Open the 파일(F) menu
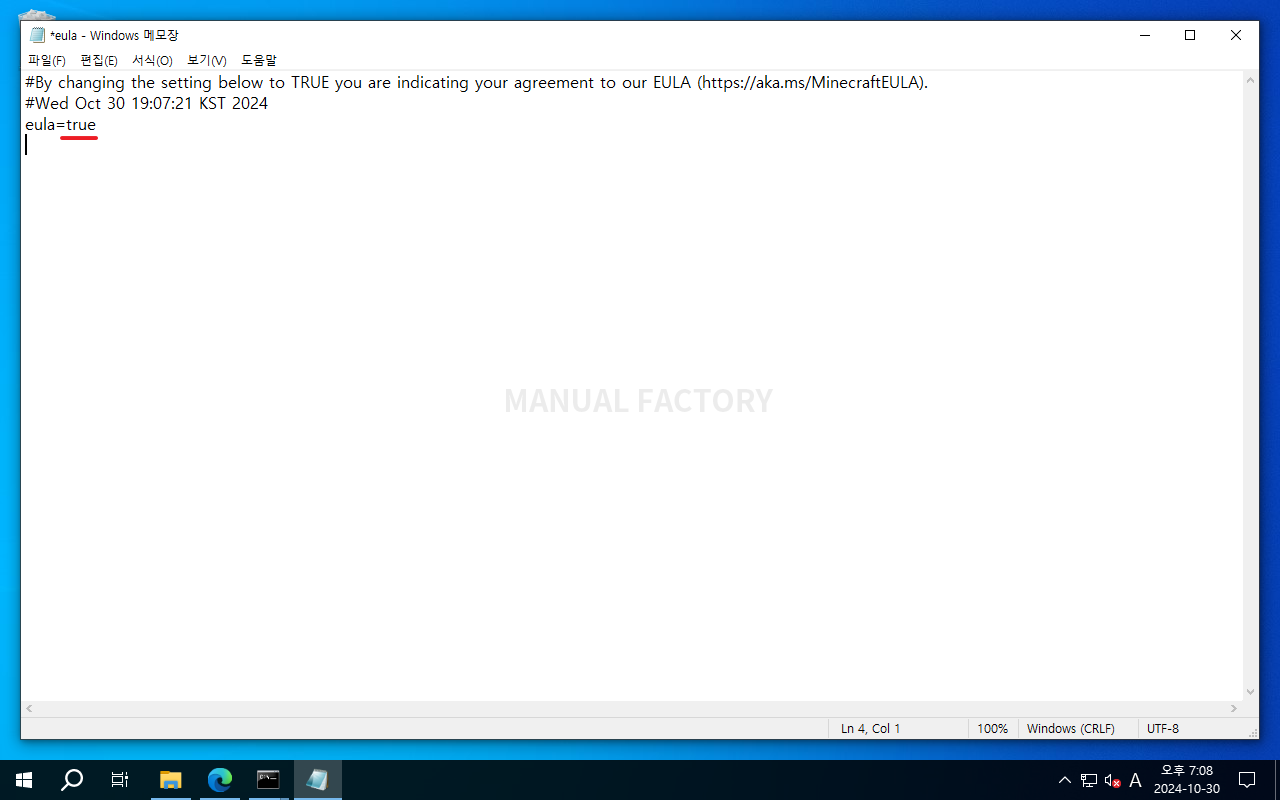The height and width of the screenshot is (800, 1280). click(46, 61)
